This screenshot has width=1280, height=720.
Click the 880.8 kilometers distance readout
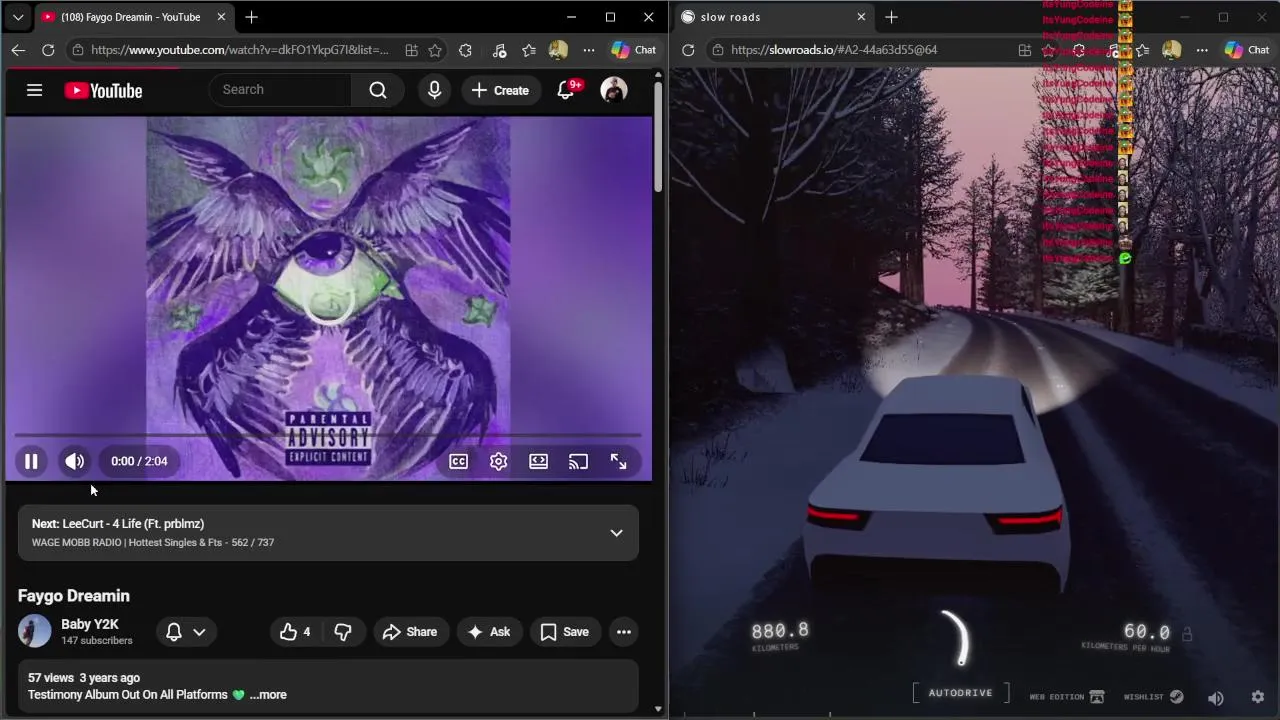[x=780, y=631]
